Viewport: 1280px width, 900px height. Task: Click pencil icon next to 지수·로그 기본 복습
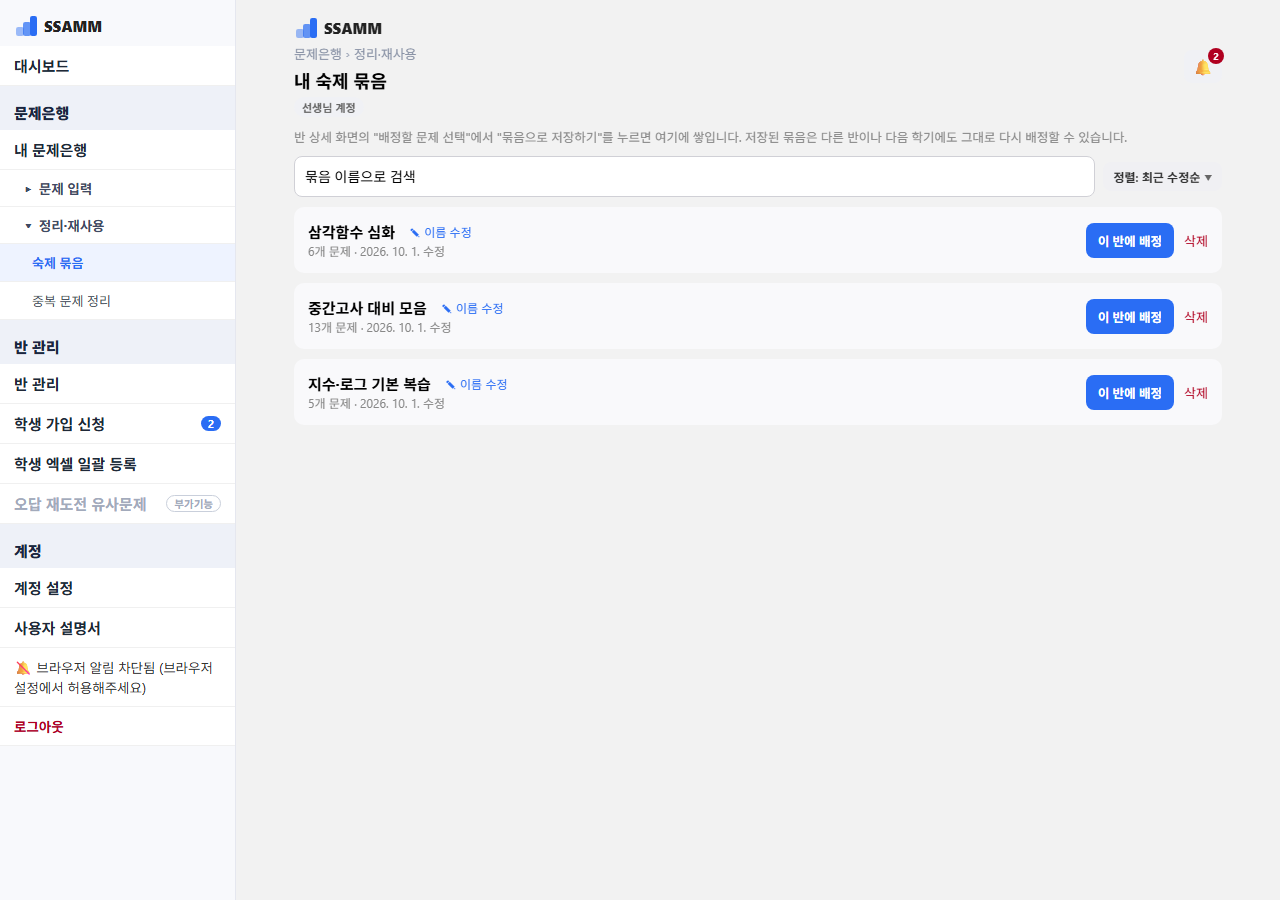[451, 384]
